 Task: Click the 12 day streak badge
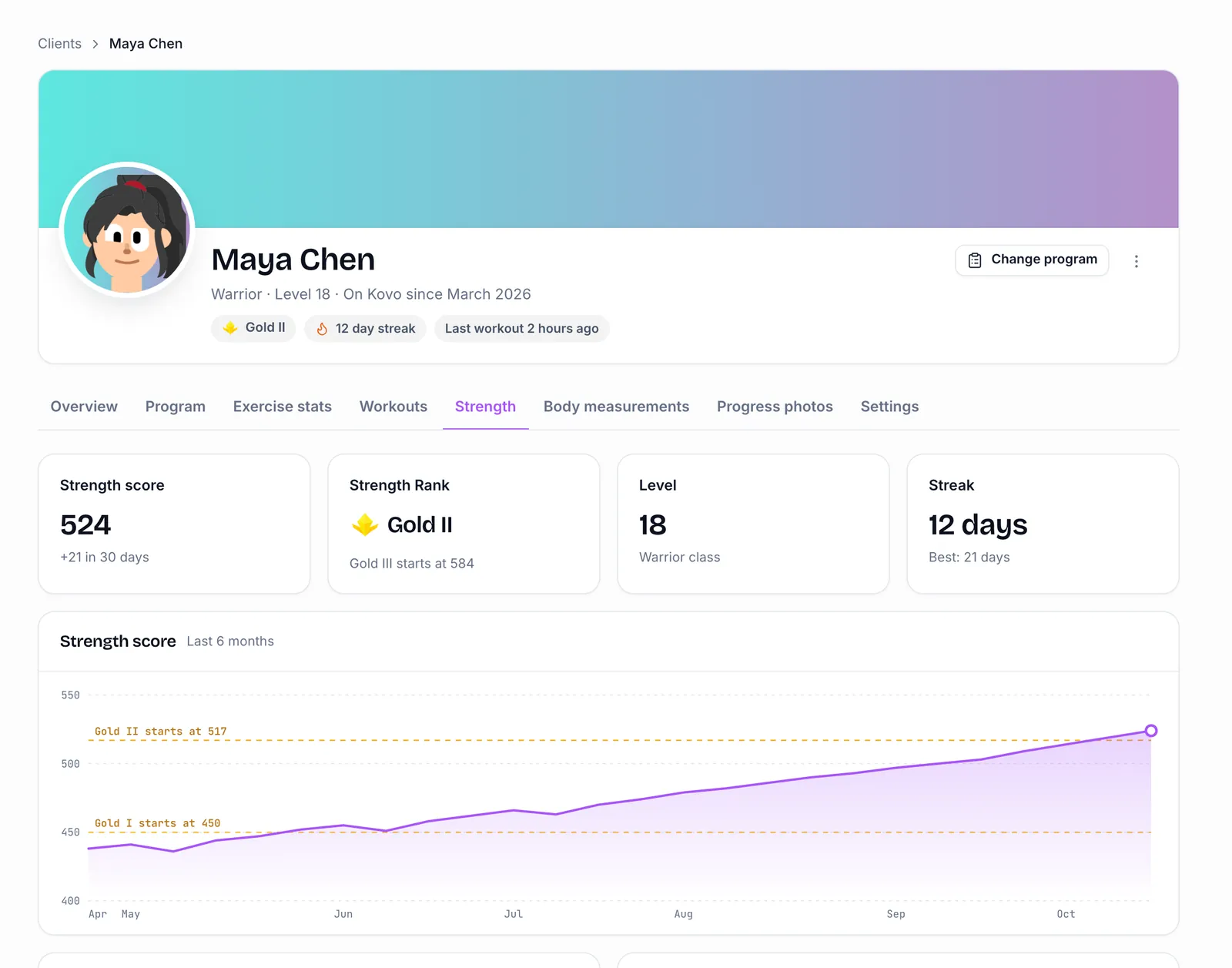tap(365, 329)
